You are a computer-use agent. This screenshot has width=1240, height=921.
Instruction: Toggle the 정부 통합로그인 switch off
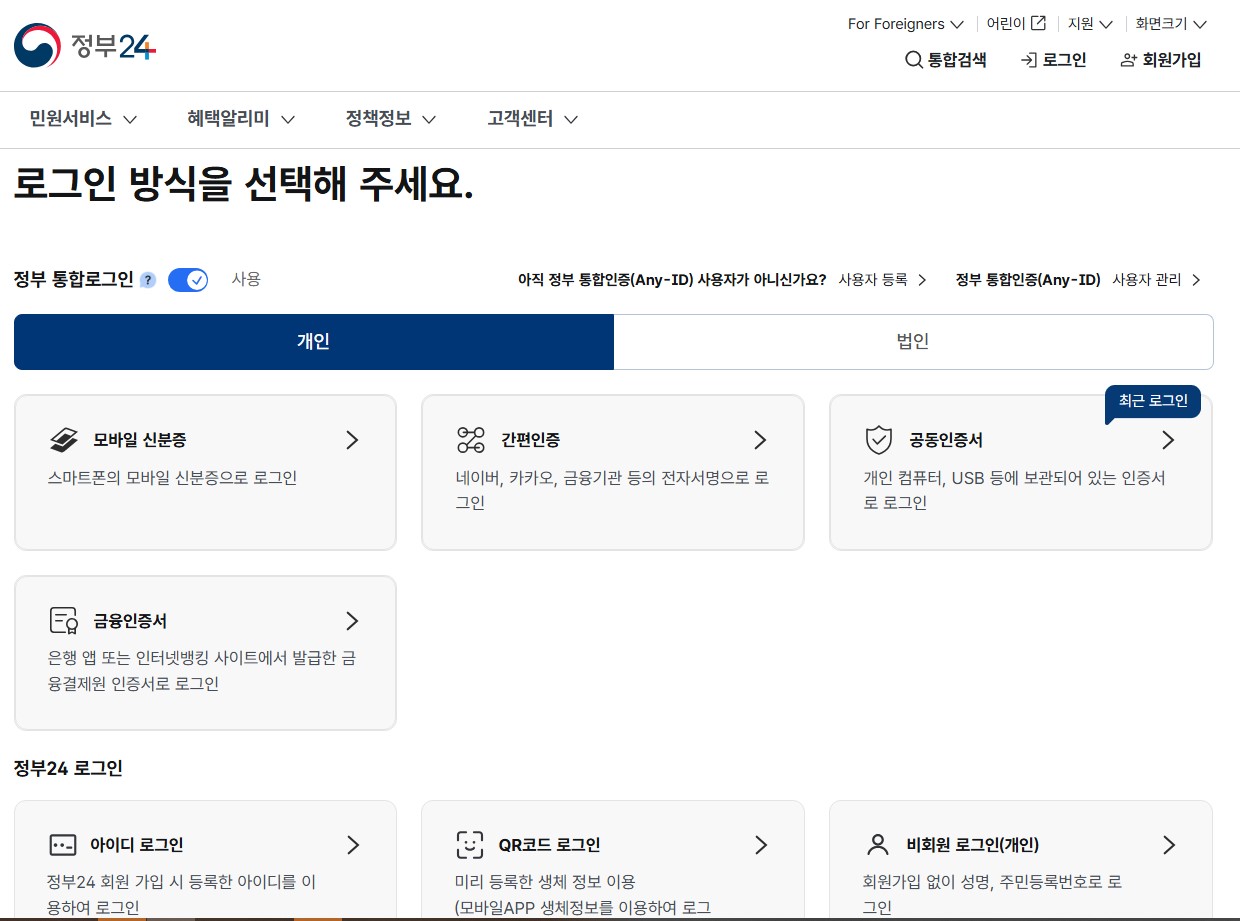point(188,280)
